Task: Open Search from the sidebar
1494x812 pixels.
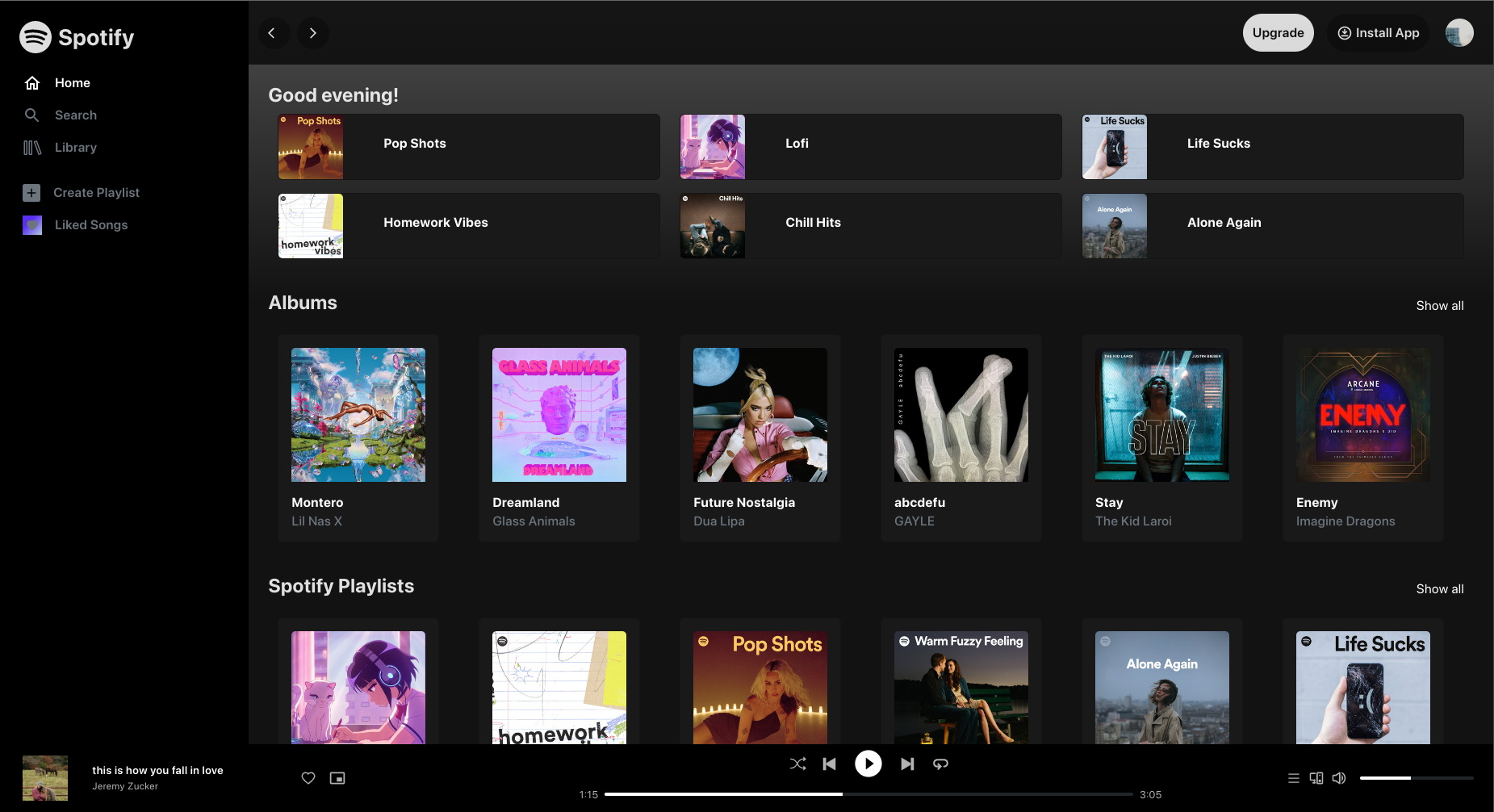Action: [76, 115]
